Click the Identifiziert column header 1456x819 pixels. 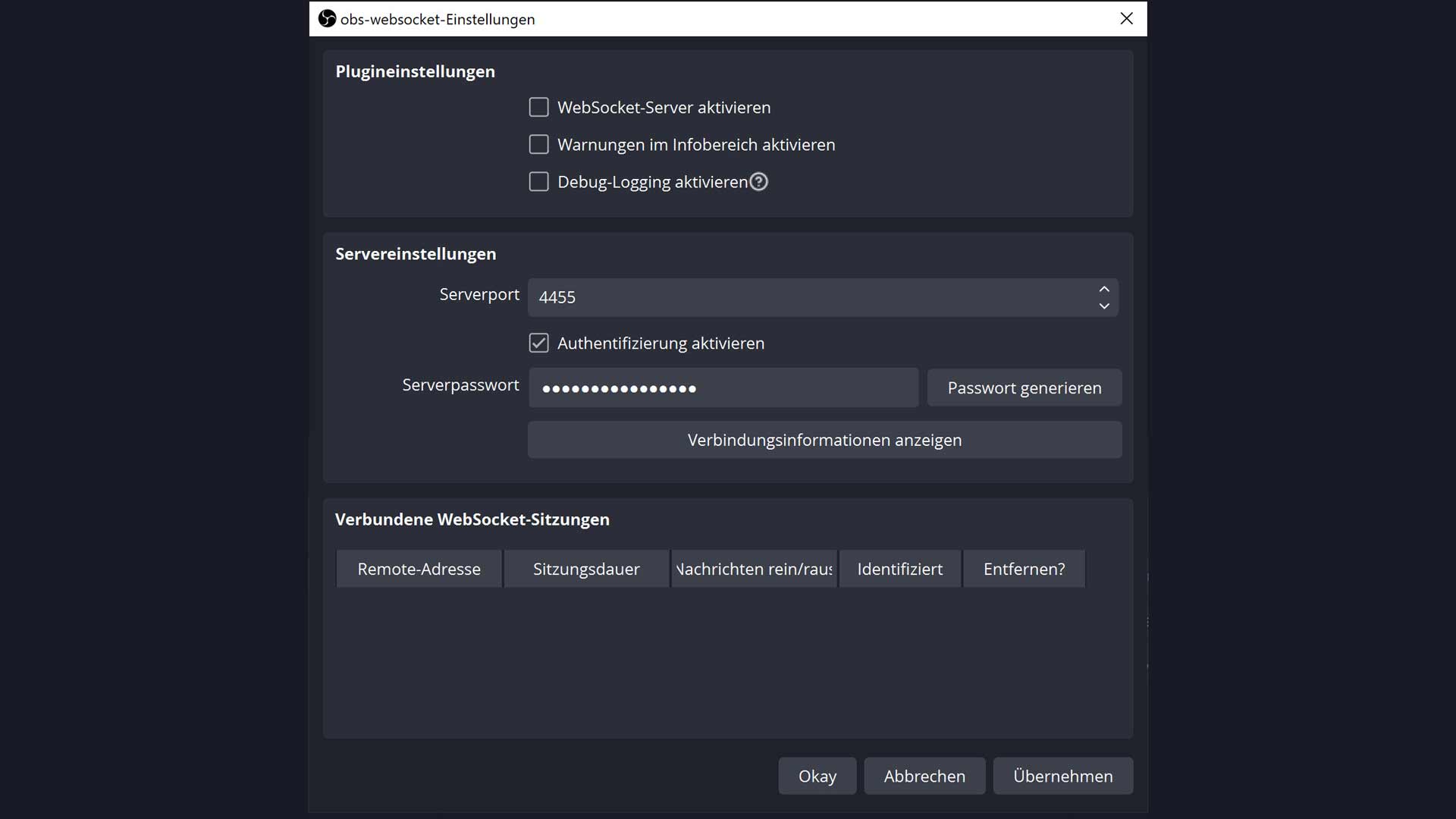click(899, 569)
